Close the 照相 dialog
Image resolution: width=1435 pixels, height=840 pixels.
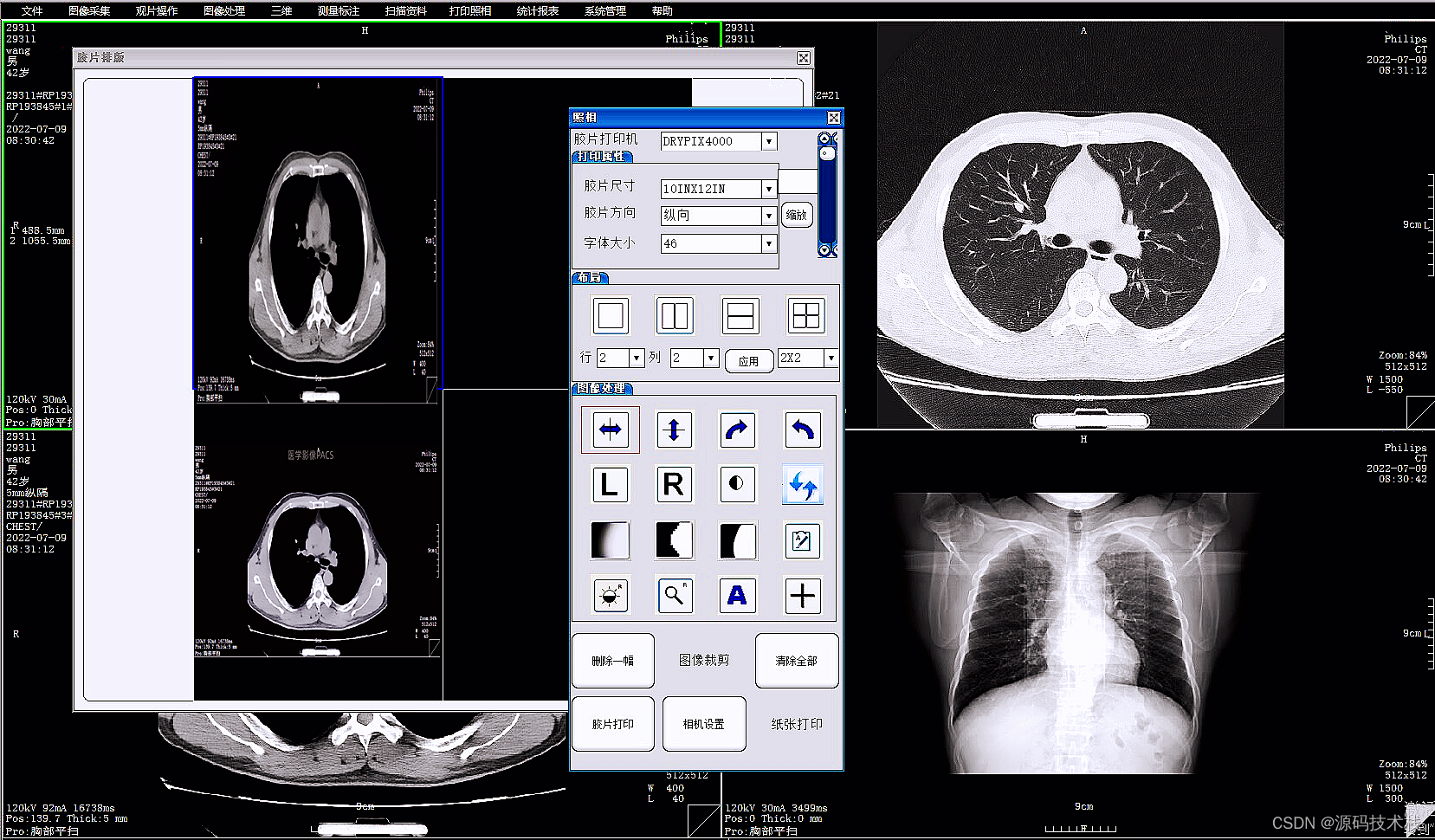tap(833, 117)
